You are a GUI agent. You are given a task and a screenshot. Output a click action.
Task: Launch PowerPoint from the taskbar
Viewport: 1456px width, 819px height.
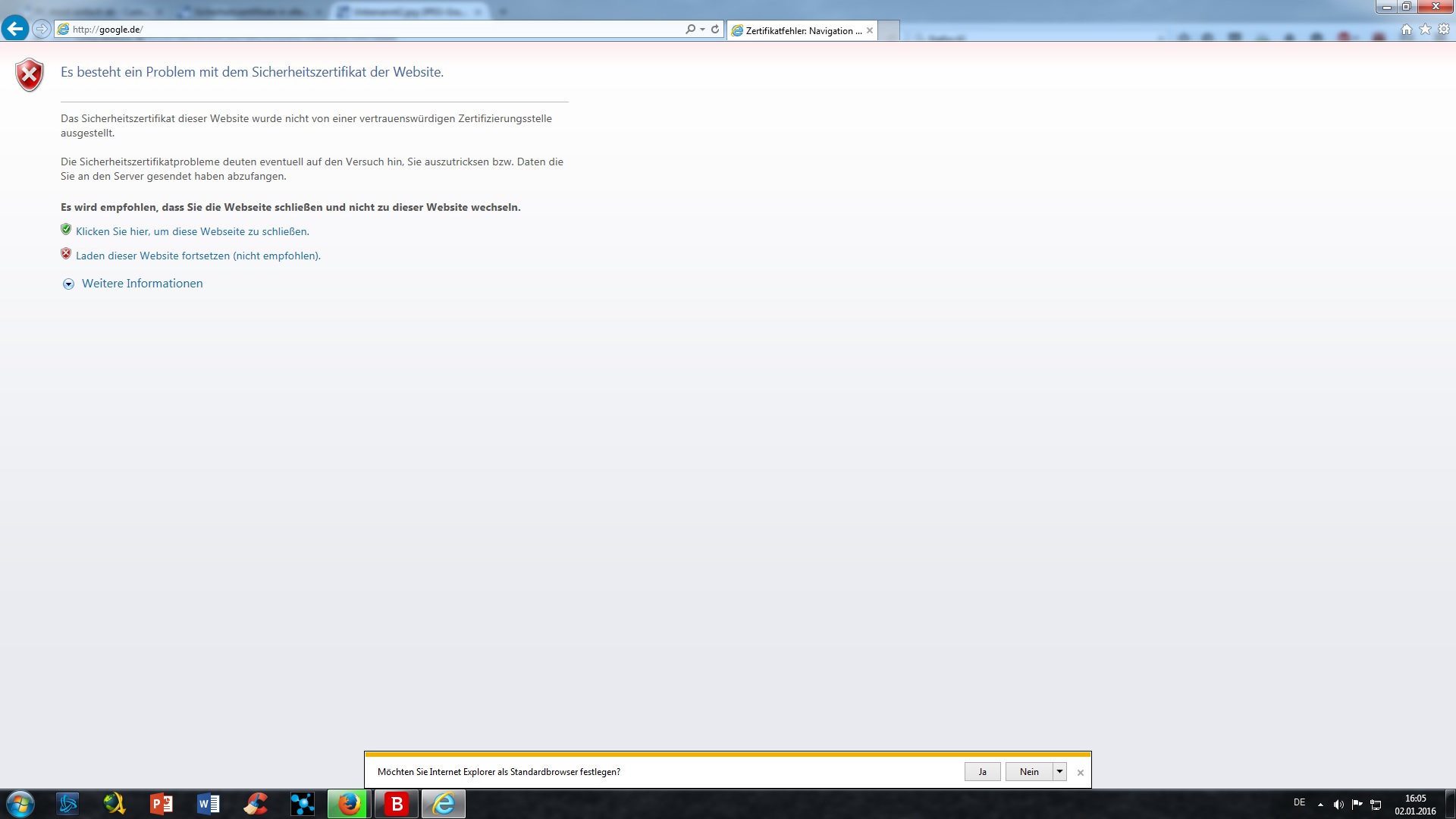tap(162, 804)
